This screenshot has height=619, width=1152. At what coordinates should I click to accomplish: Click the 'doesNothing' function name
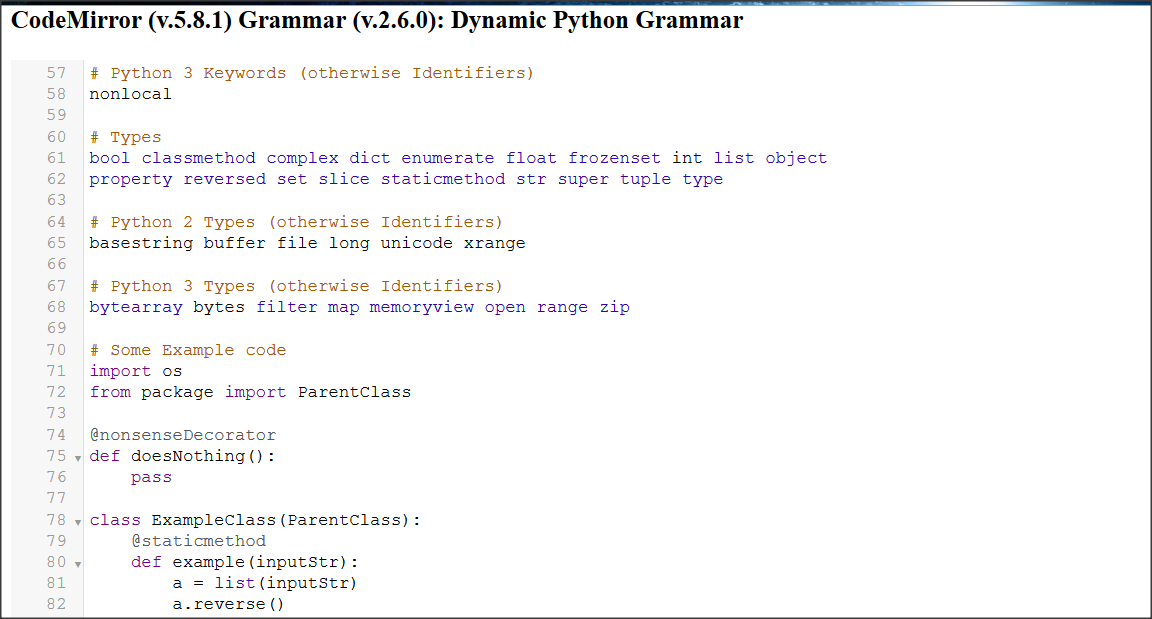(x=188, y=457)
